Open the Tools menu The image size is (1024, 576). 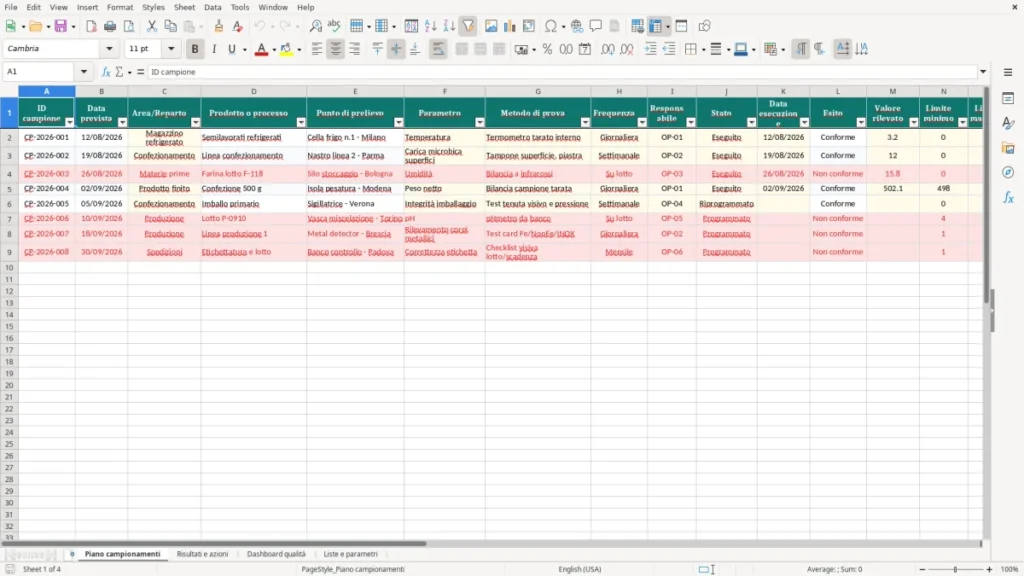pyautogui.click(x=240, y=7)
